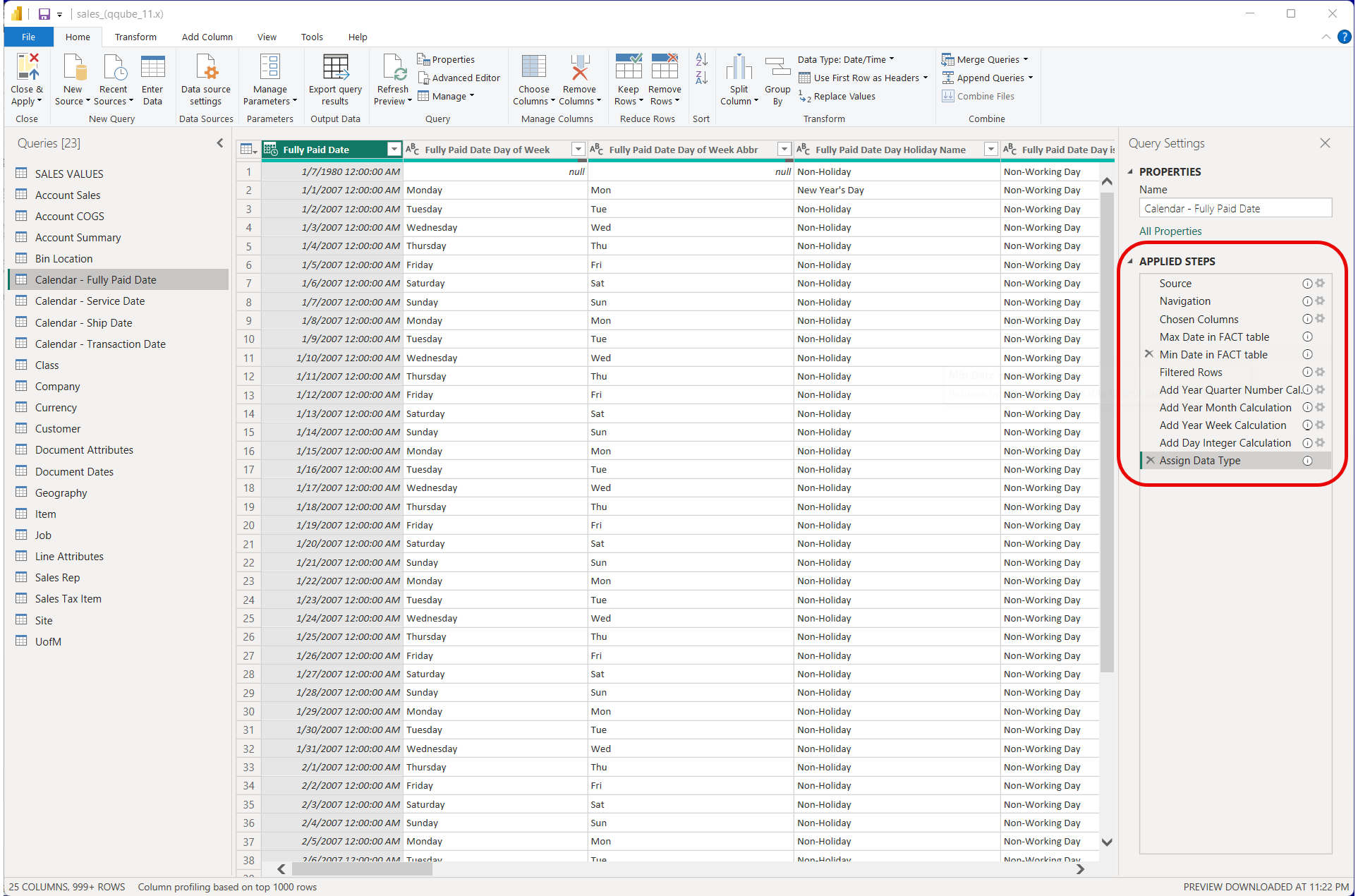
Task: Open Data source settings
Action: click(x=205, y=79)
